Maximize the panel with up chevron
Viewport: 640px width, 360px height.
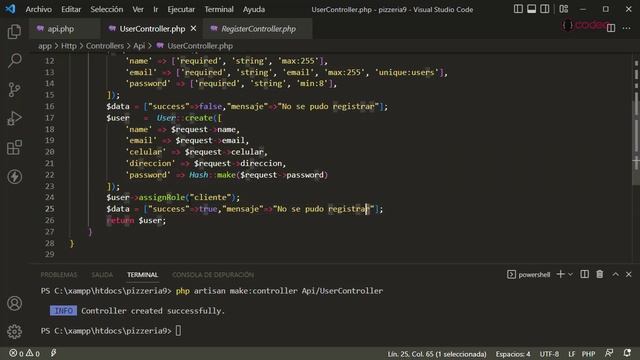(615, 274)
